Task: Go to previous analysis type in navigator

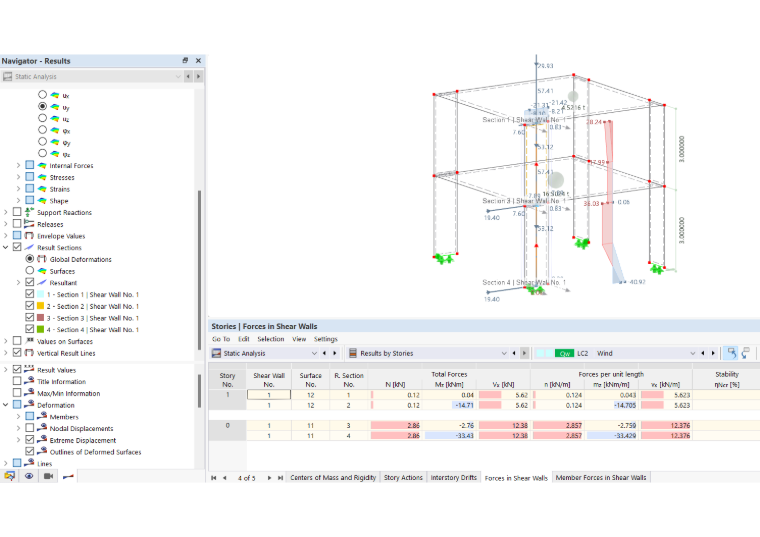Action: (189, 77)
